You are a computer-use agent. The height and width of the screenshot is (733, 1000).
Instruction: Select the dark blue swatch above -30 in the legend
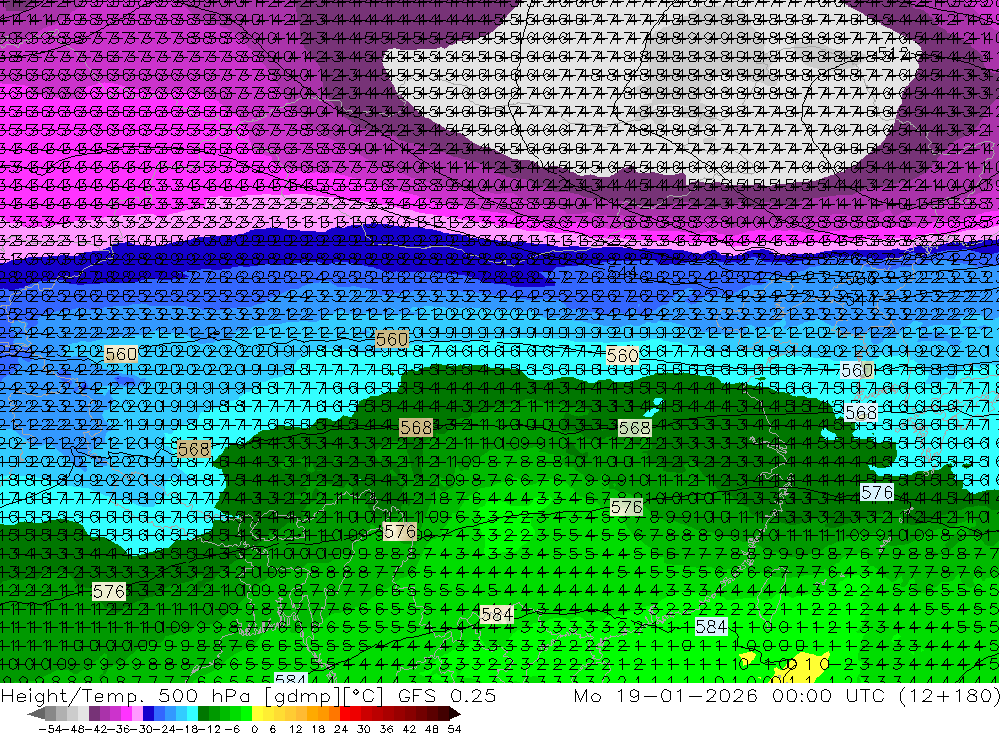(x=149, y=714)
